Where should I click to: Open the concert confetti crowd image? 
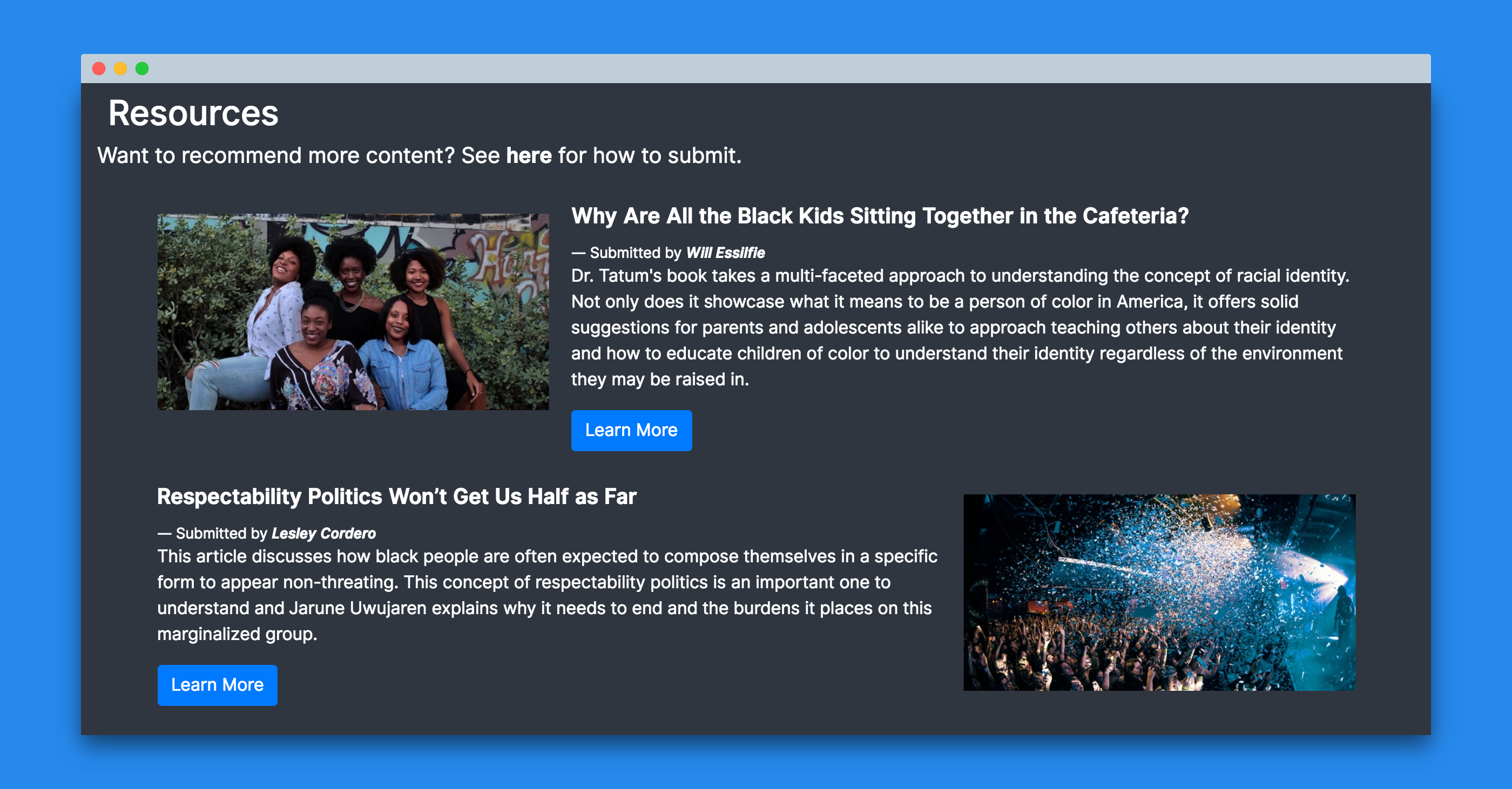click(1159, 592)
